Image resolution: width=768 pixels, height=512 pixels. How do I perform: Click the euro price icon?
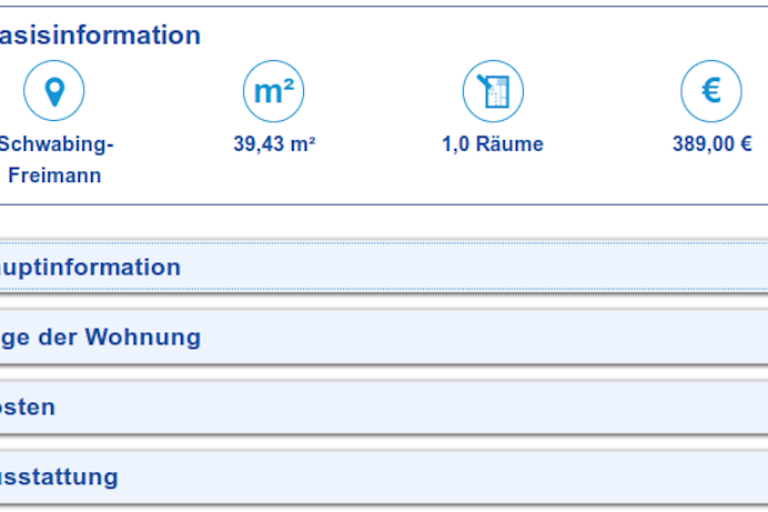click(711, 91)
